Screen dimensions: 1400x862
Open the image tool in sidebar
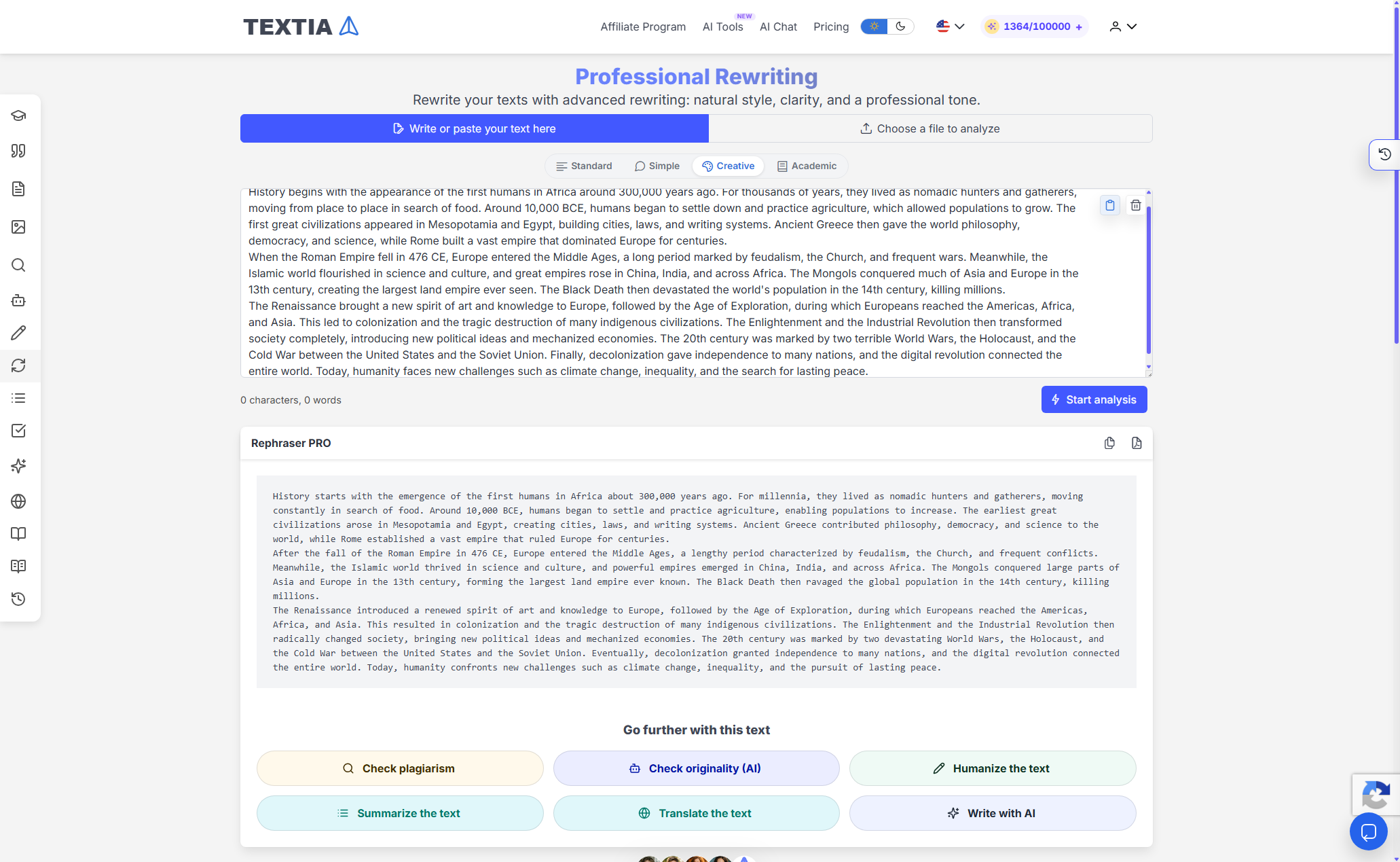click(x=18, y=227)
